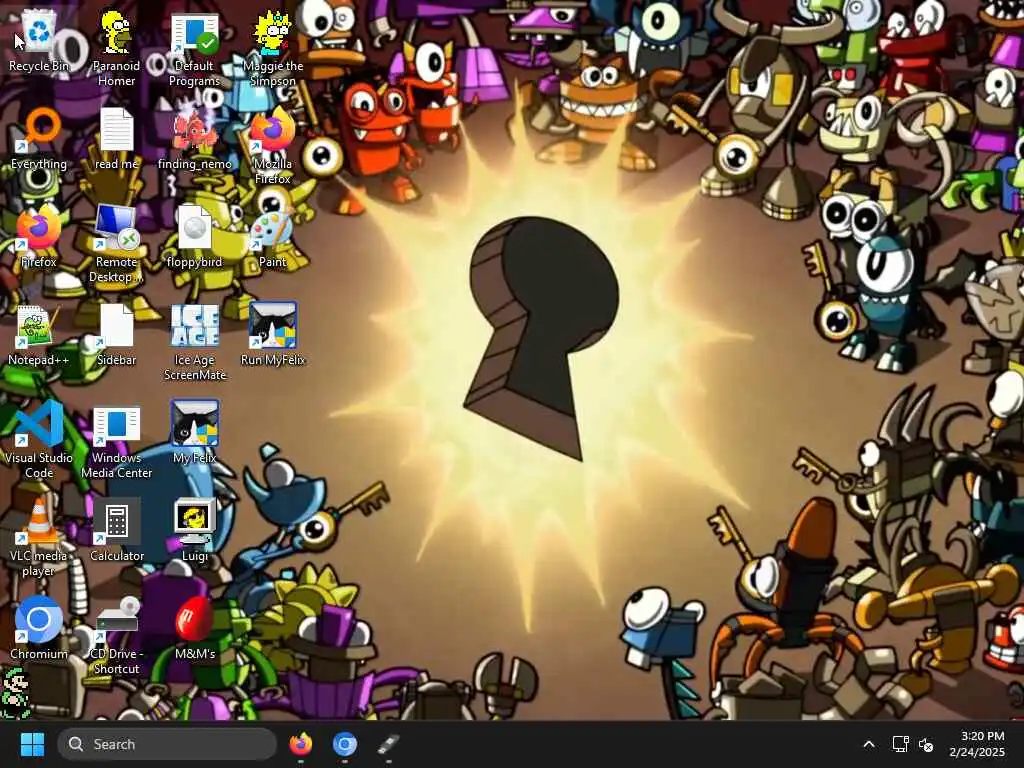
Task: Open the third pinned taskbar app
Action: click(x=388, y=744)
